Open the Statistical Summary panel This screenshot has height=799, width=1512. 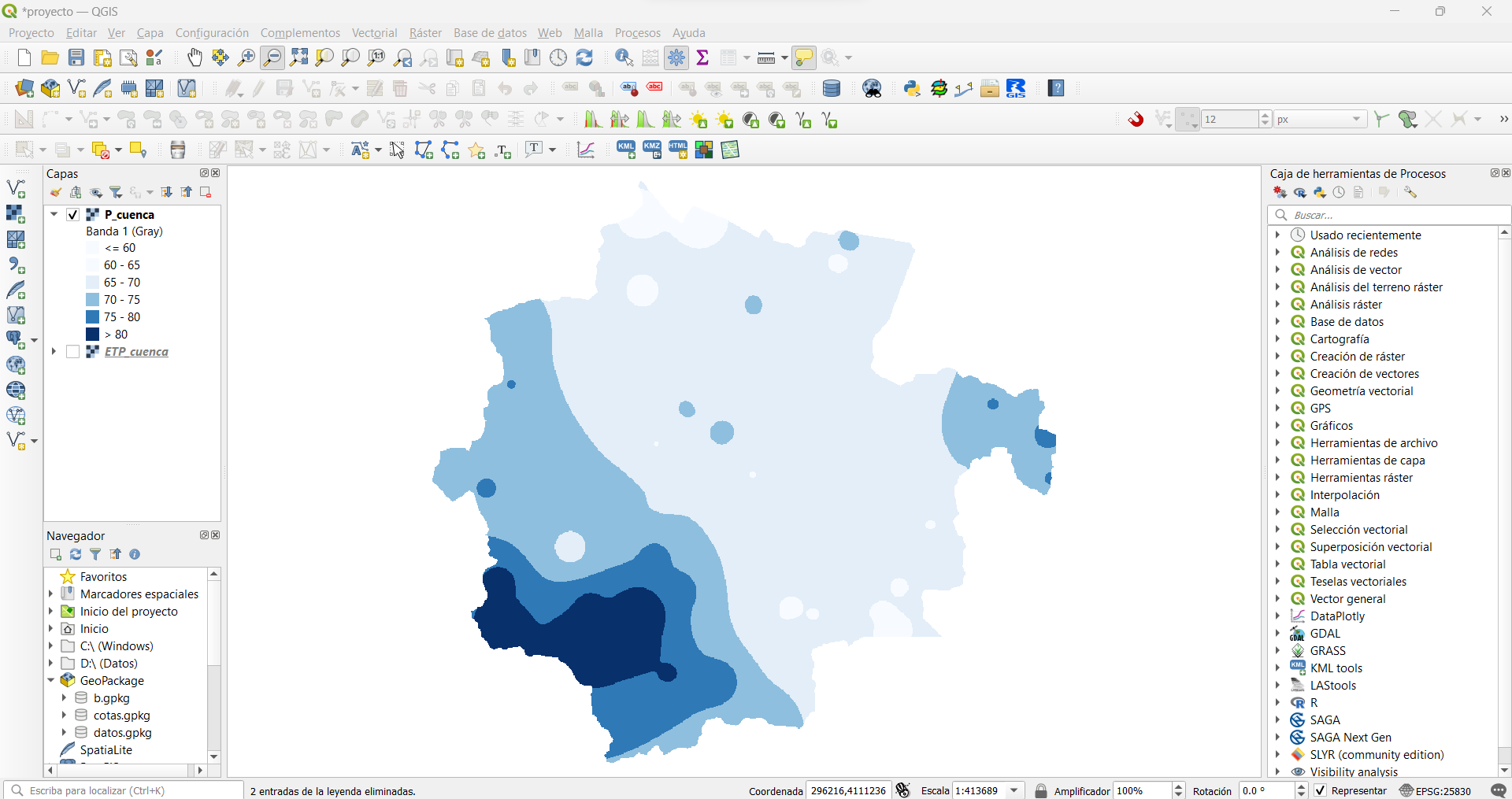coord(703,57)
